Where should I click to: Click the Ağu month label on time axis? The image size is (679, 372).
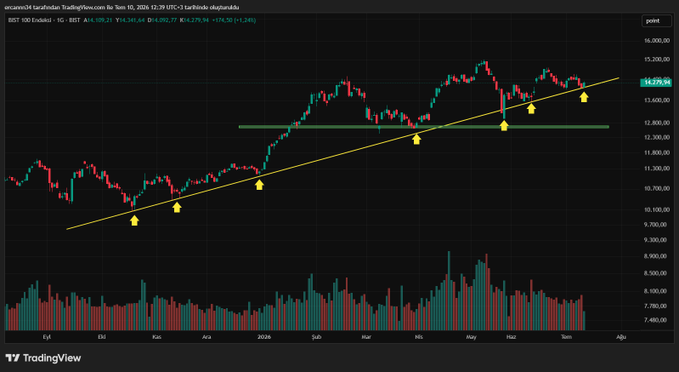[621, 337]
